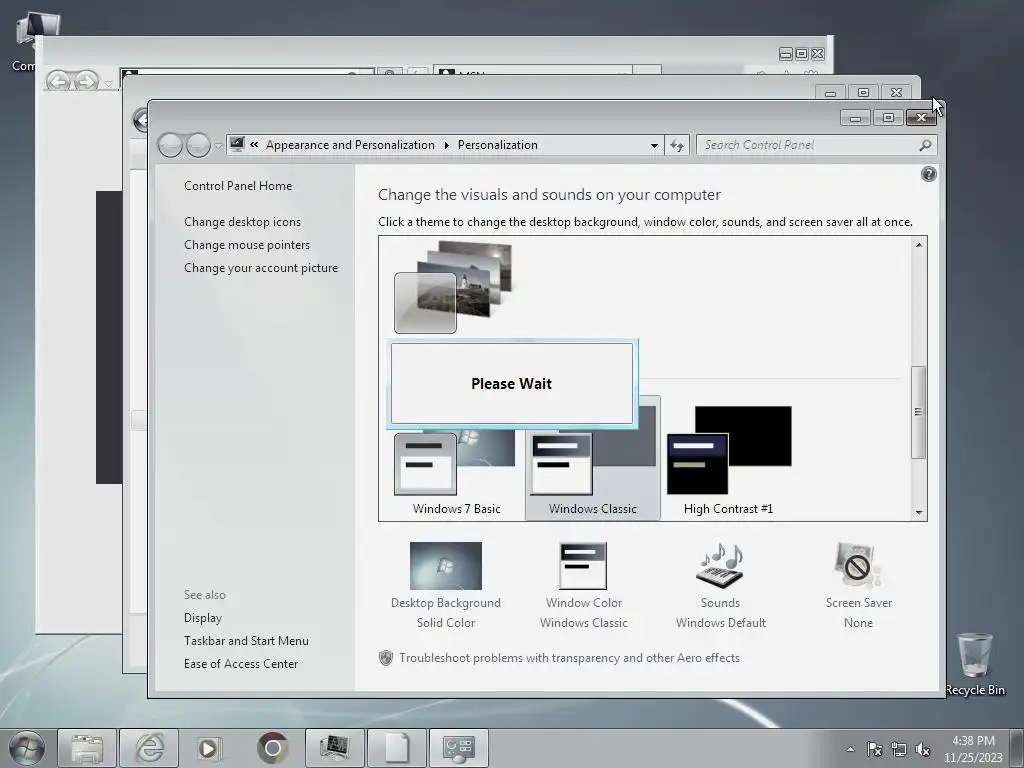
Task: Click the Personalization breadcrumb
Action: pos(498,145)
